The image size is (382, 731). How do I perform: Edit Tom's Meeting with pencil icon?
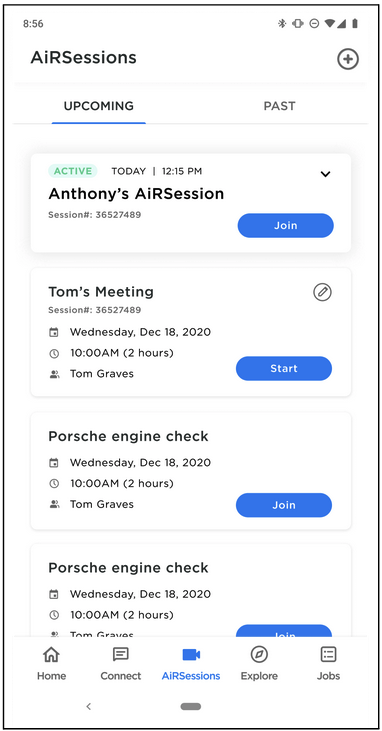coord(322,292)
